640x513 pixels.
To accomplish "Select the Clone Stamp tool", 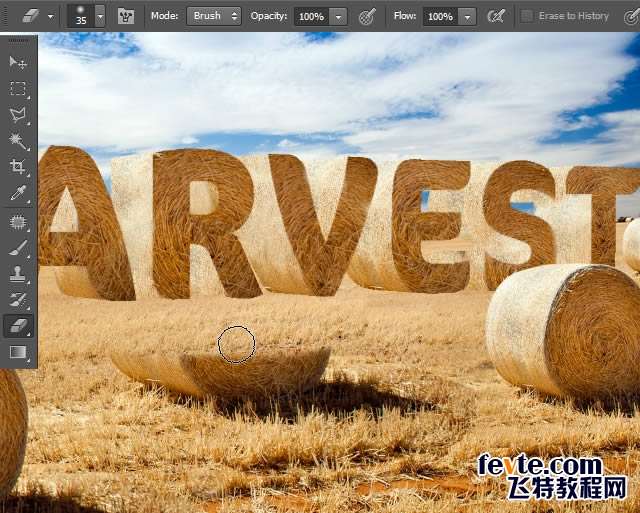I will pos(18,274).
